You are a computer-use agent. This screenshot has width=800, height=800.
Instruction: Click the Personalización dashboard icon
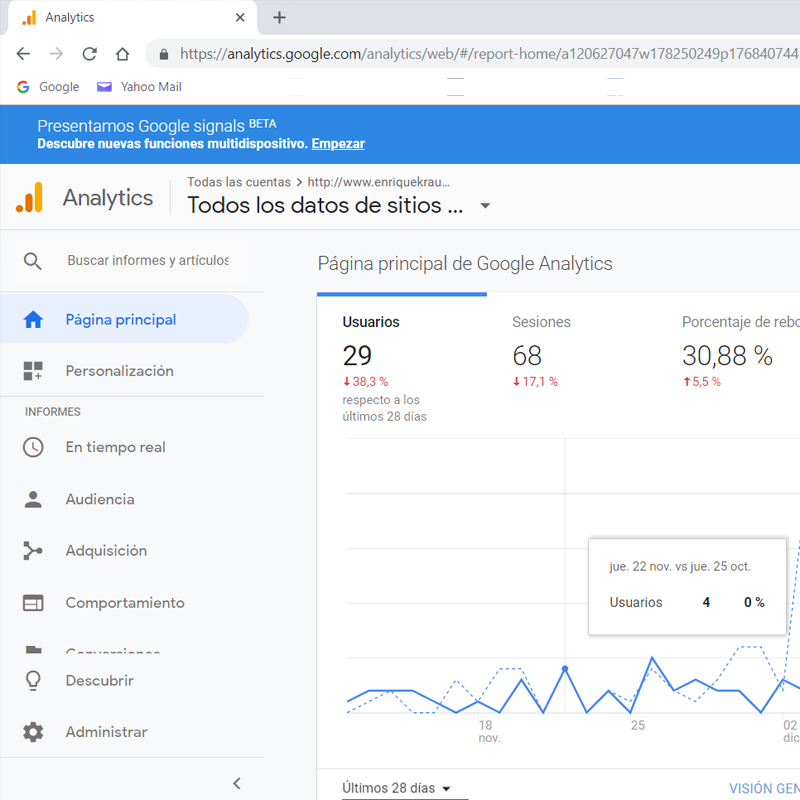tap(33, 371)
